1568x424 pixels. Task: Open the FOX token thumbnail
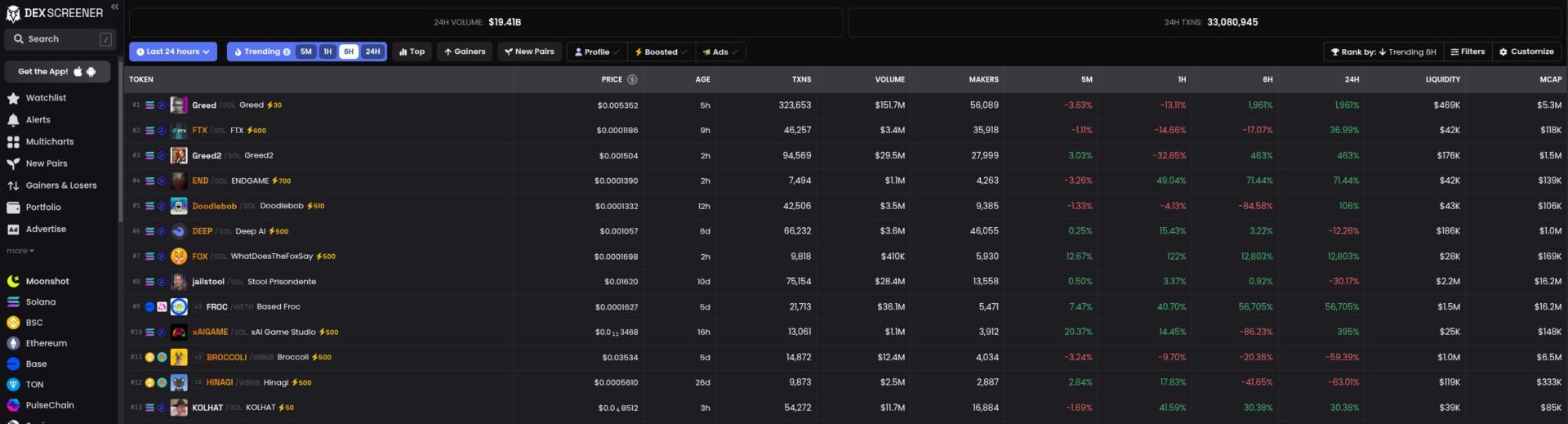point(179,257)
